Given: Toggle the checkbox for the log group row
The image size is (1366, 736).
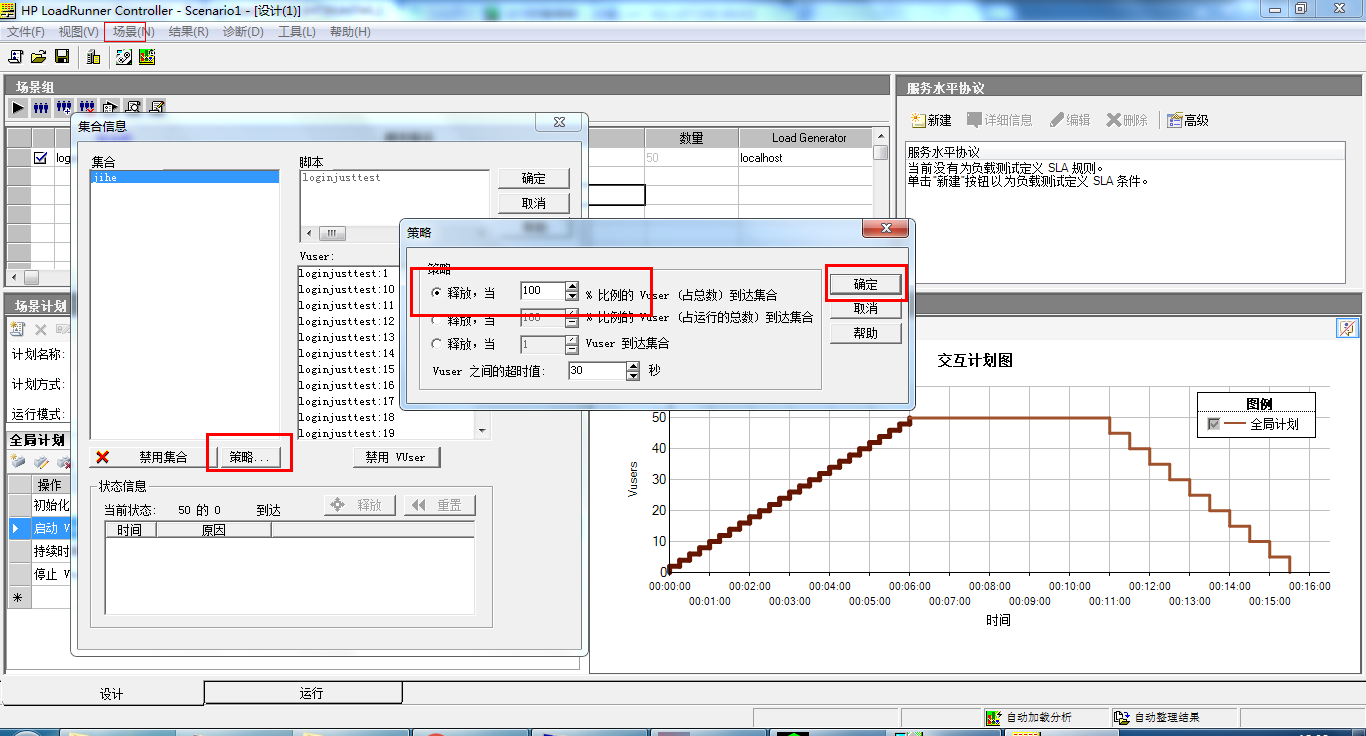Looking at the screenshot, I should 41,158.
